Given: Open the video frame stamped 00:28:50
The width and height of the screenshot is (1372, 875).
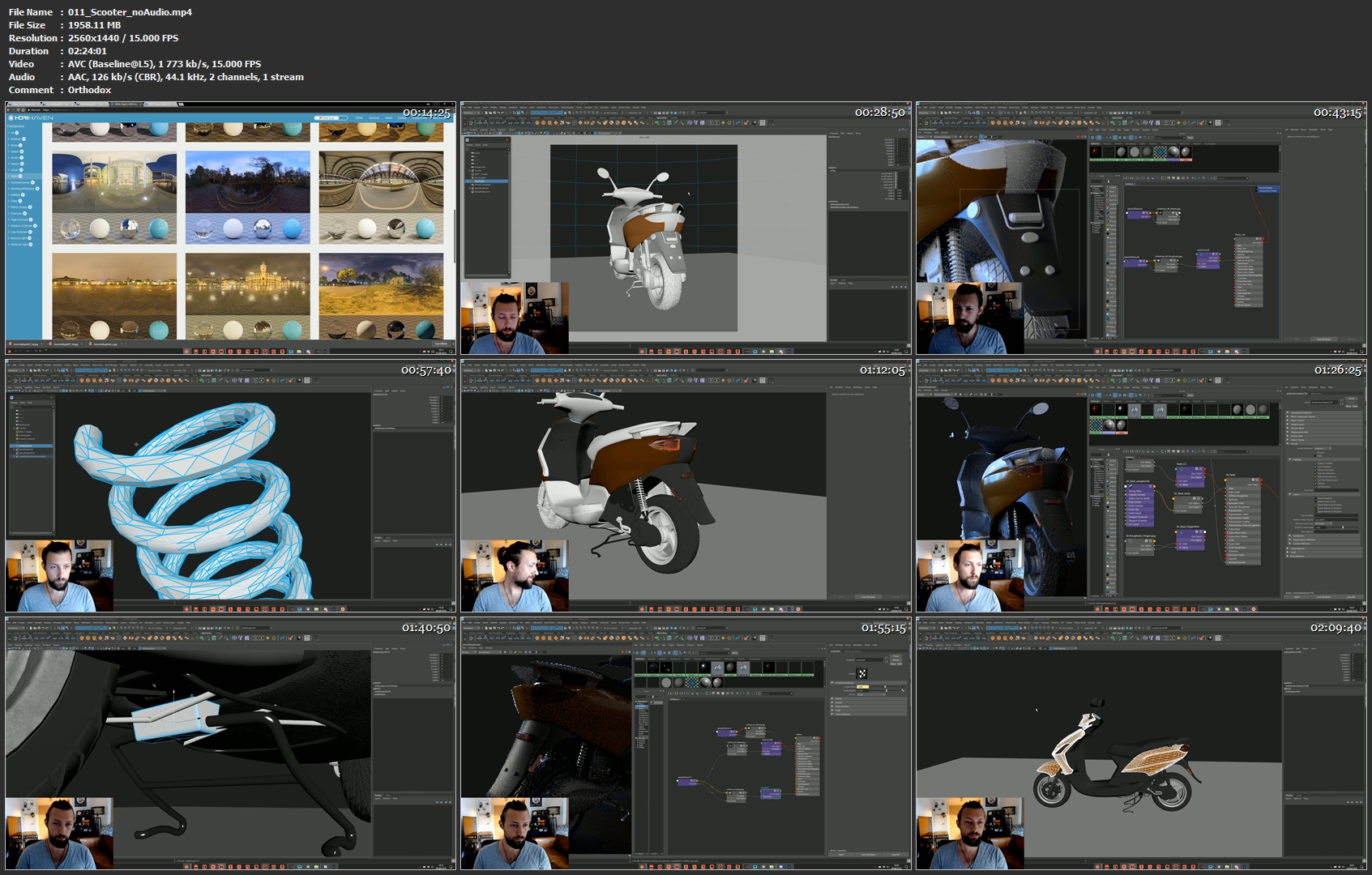Looking at the screenshot, I should 686,228.
